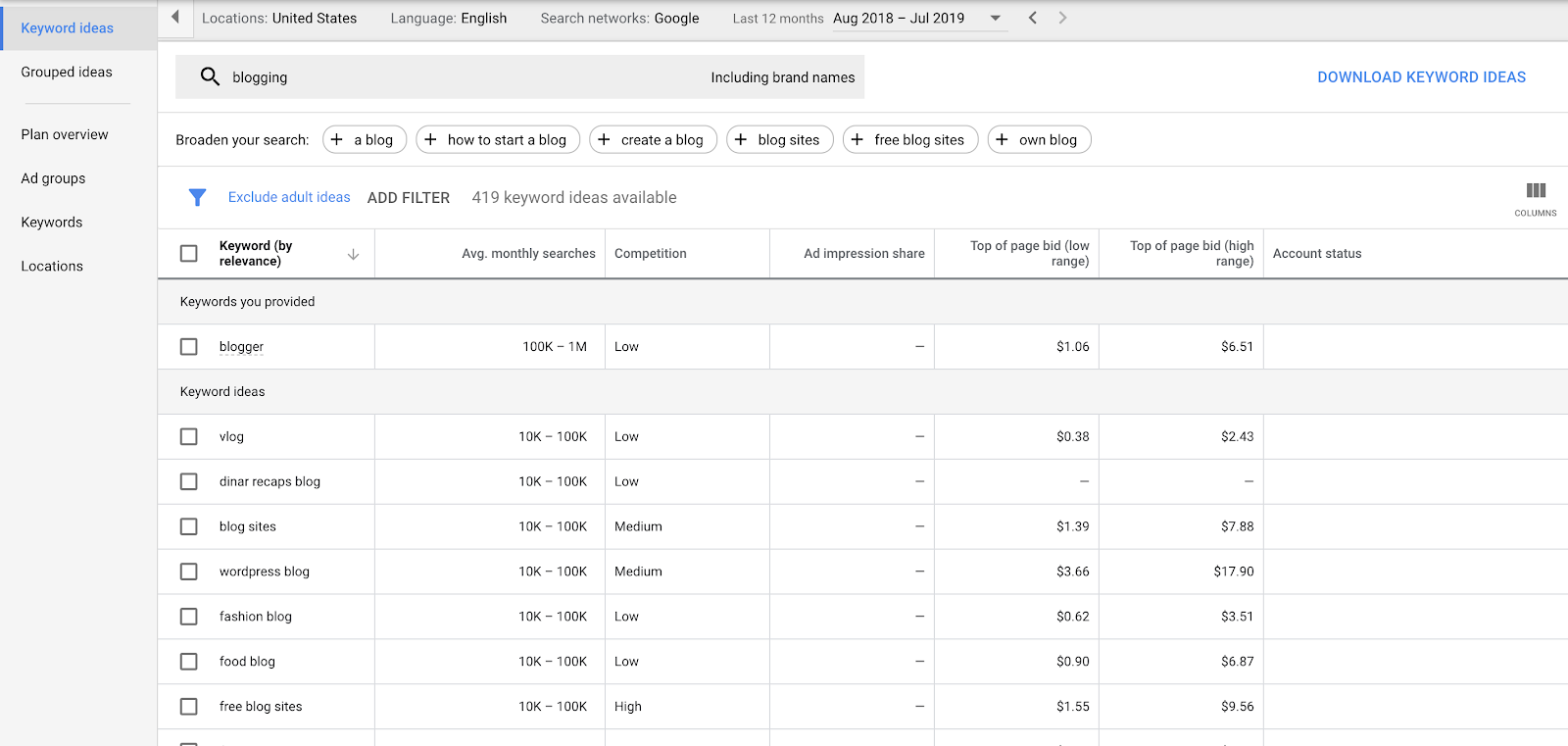
Task: Open Plan overview in sidebar
Action: (65, 134)
